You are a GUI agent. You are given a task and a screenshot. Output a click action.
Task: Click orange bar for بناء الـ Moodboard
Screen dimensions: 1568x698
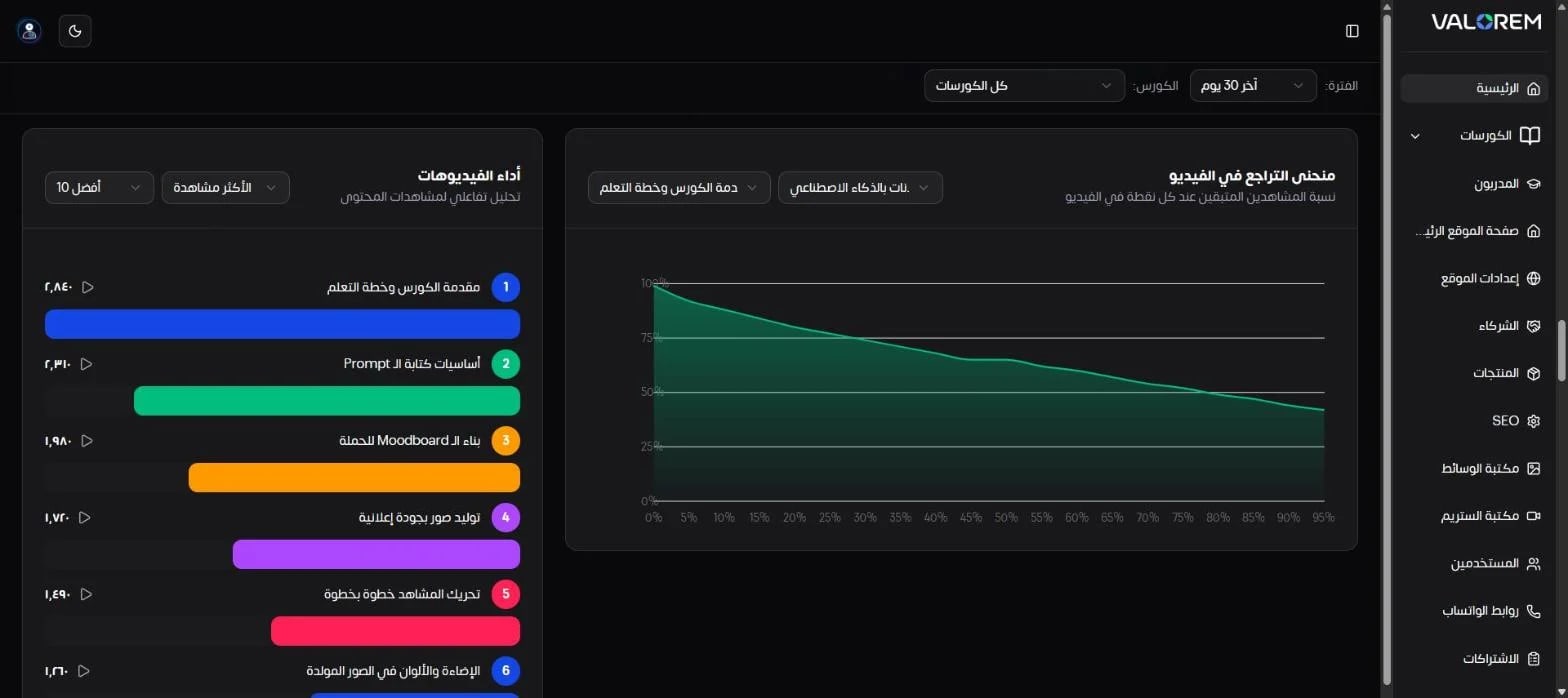(x=354, y=477)
